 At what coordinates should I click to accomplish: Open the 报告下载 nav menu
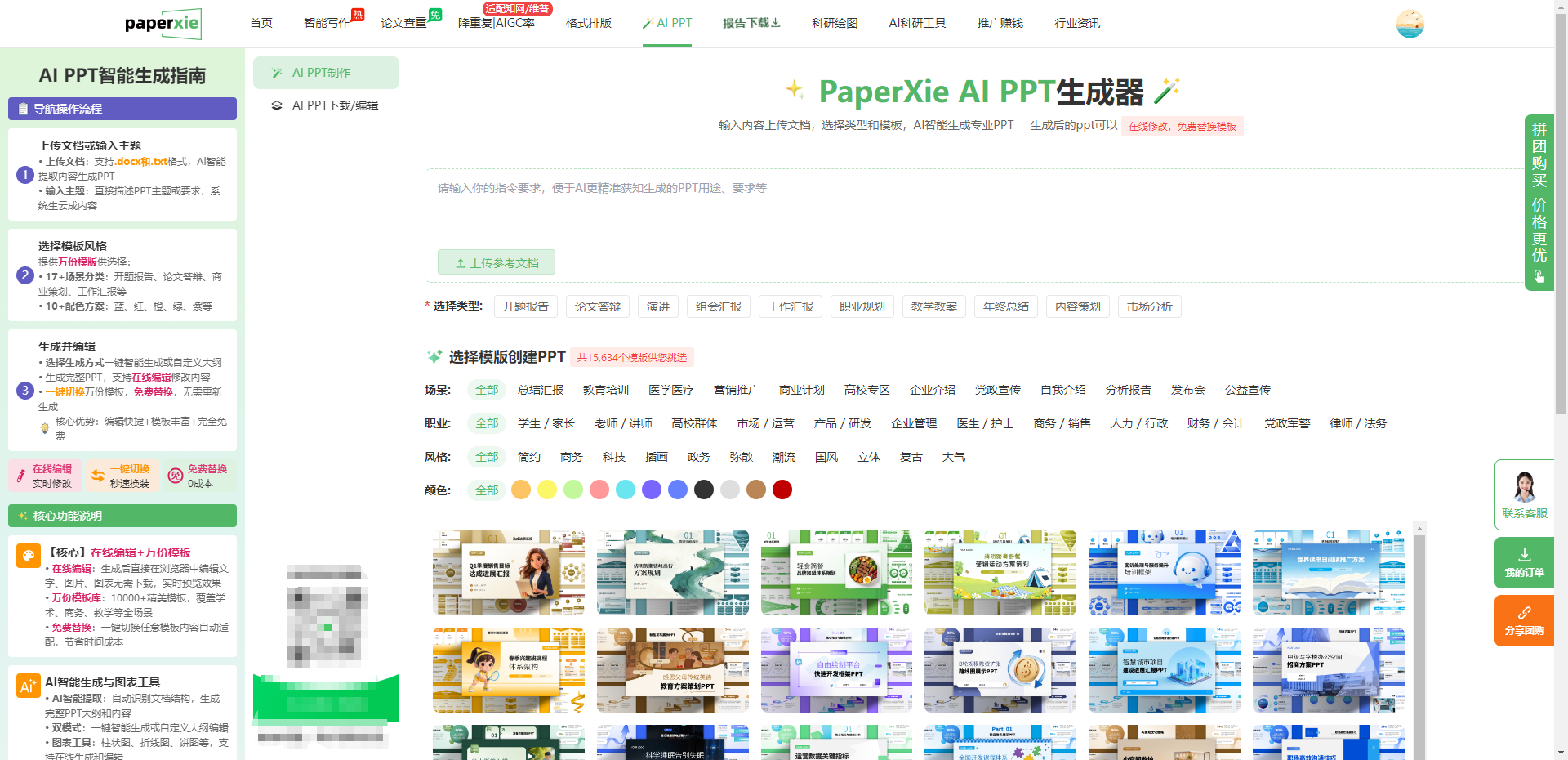(x=751, y=23)
